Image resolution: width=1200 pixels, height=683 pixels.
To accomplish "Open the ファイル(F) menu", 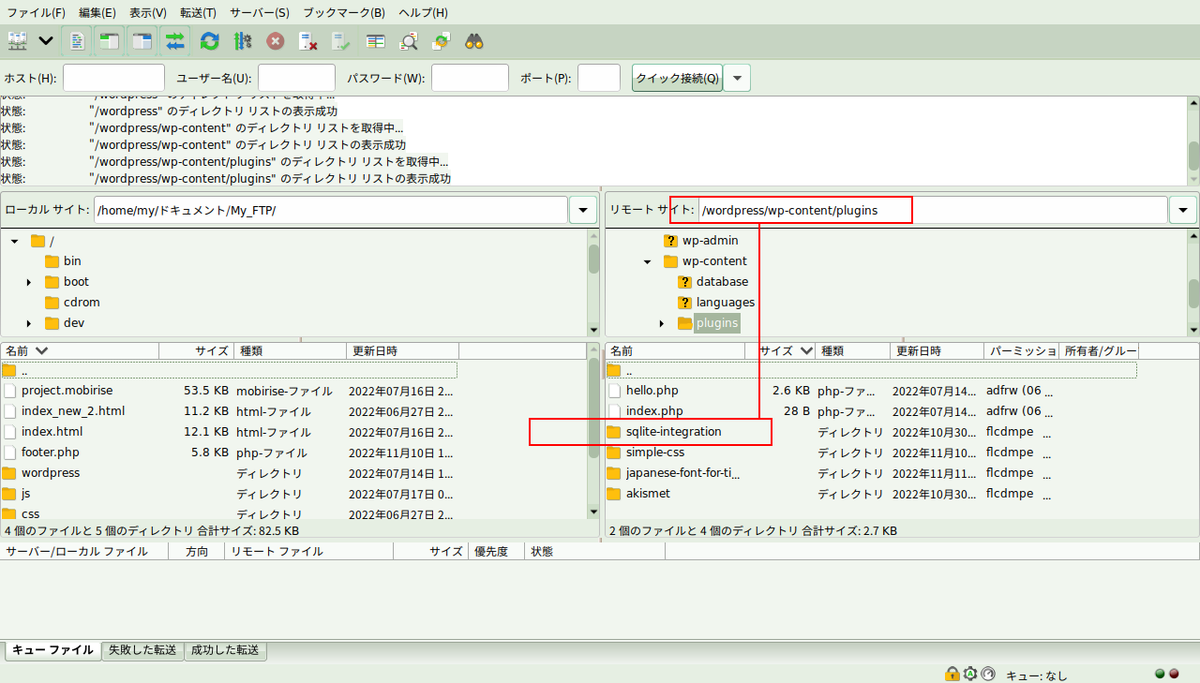I will coord(36,13).
